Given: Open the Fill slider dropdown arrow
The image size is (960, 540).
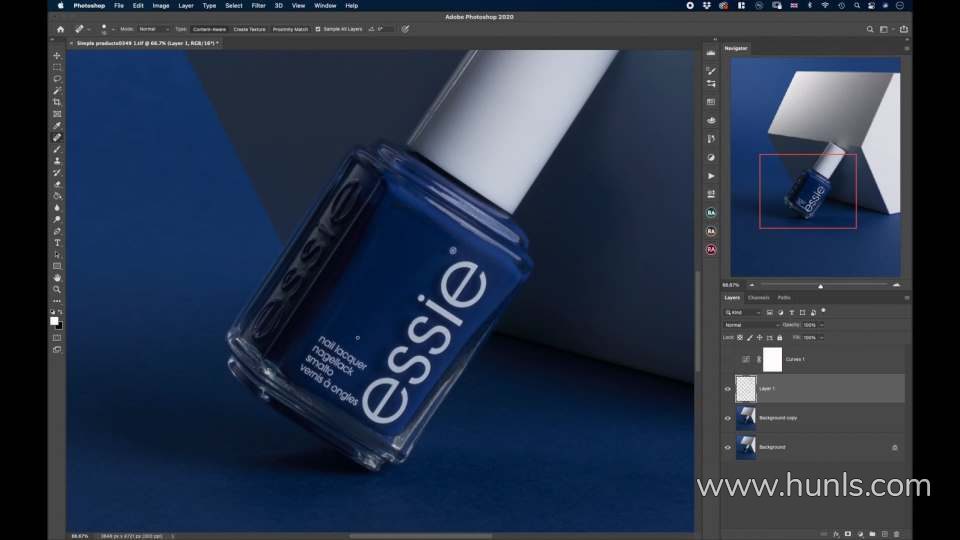Looking at the screenshot, I should (822, 337).
